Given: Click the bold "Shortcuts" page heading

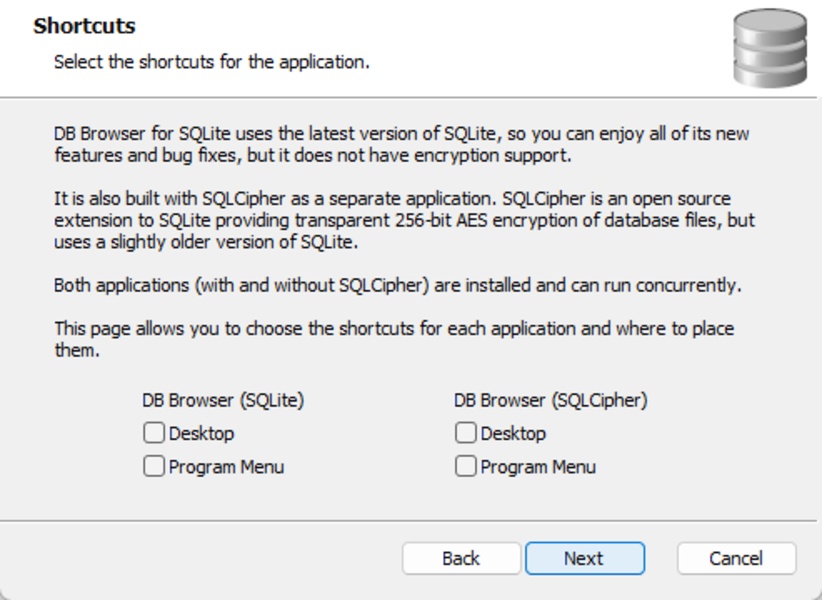Looking at the screenshot, I should [84, 26].
